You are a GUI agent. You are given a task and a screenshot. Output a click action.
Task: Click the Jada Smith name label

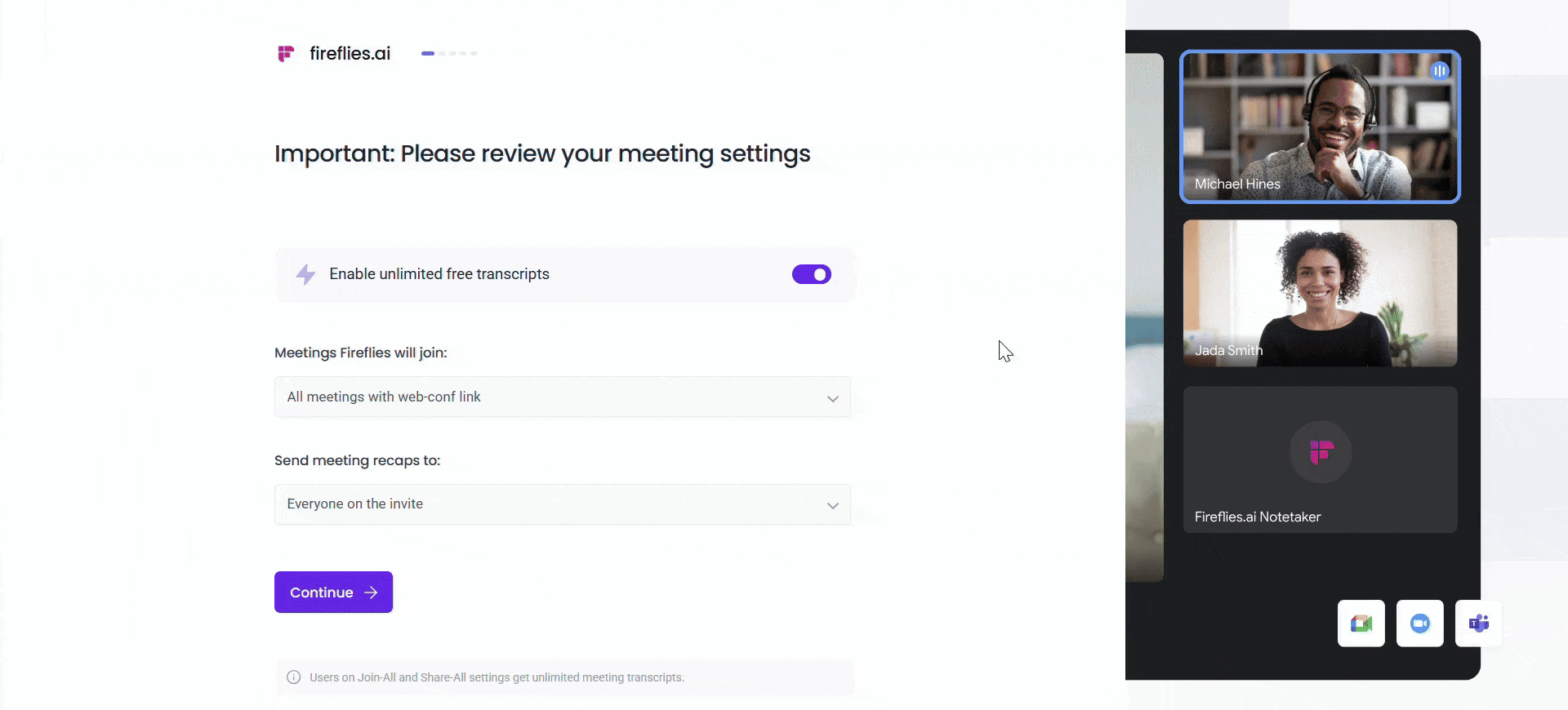pos(1229,350)
